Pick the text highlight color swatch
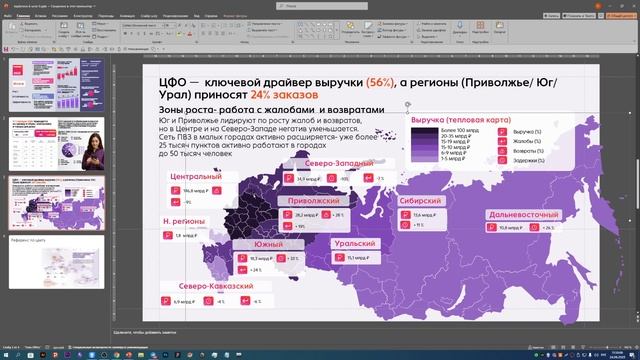 coord(180,33)
